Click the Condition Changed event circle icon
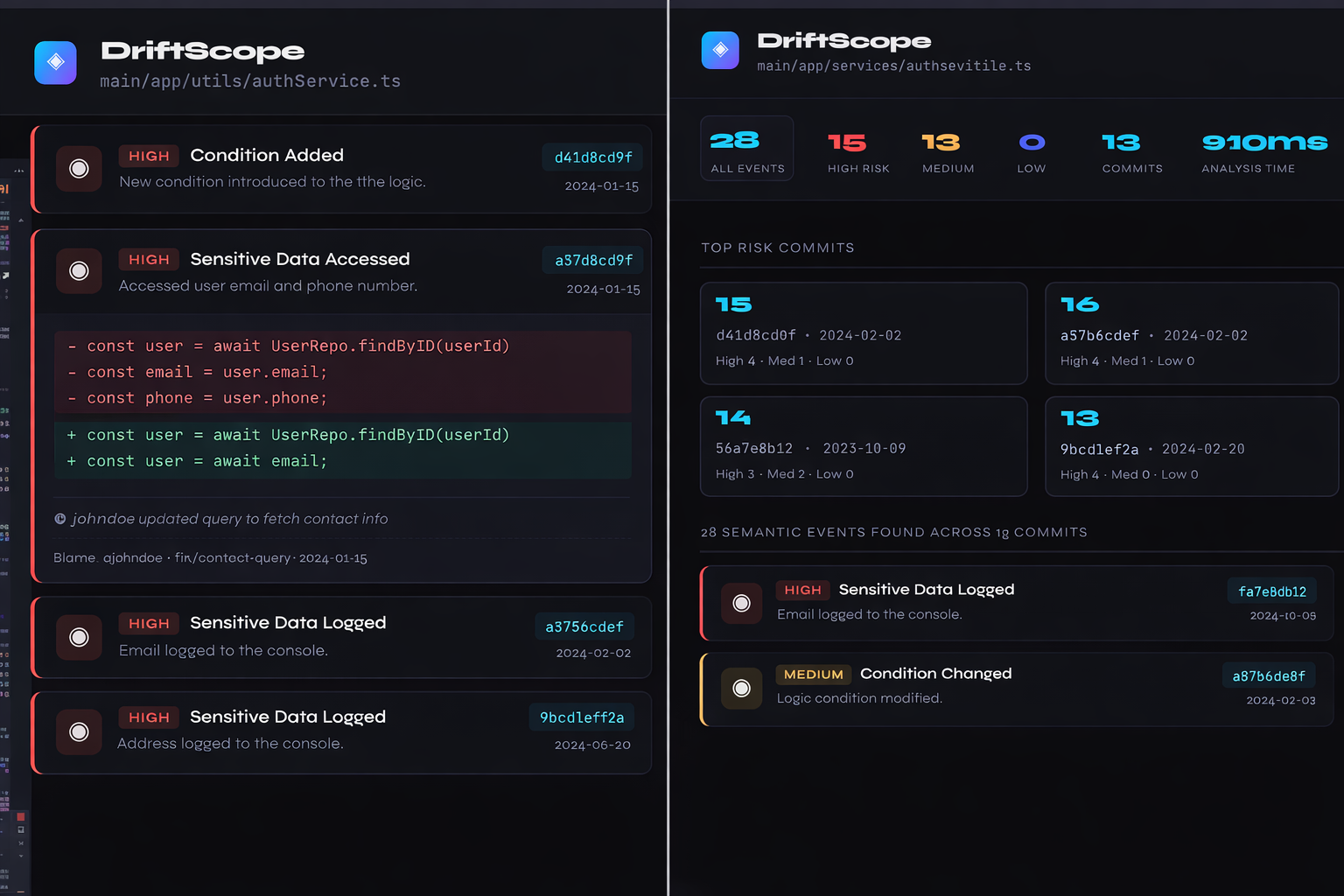Image resolution: width=1344 pixels, height=896 pixels. (741, 689)
